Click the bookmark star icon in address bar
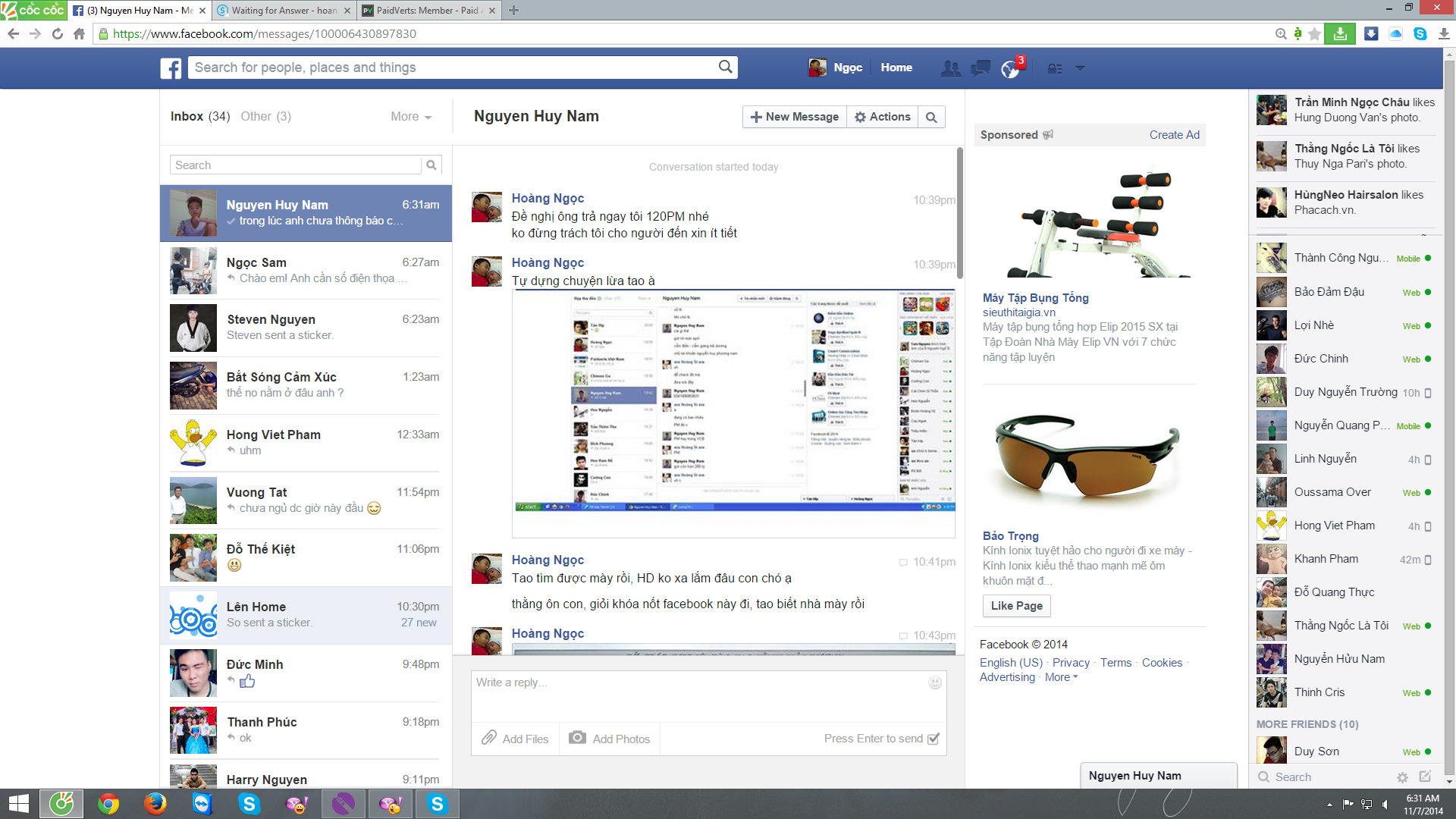Viewport: 1456px width, 819px height. click(x=1315, y=33)
